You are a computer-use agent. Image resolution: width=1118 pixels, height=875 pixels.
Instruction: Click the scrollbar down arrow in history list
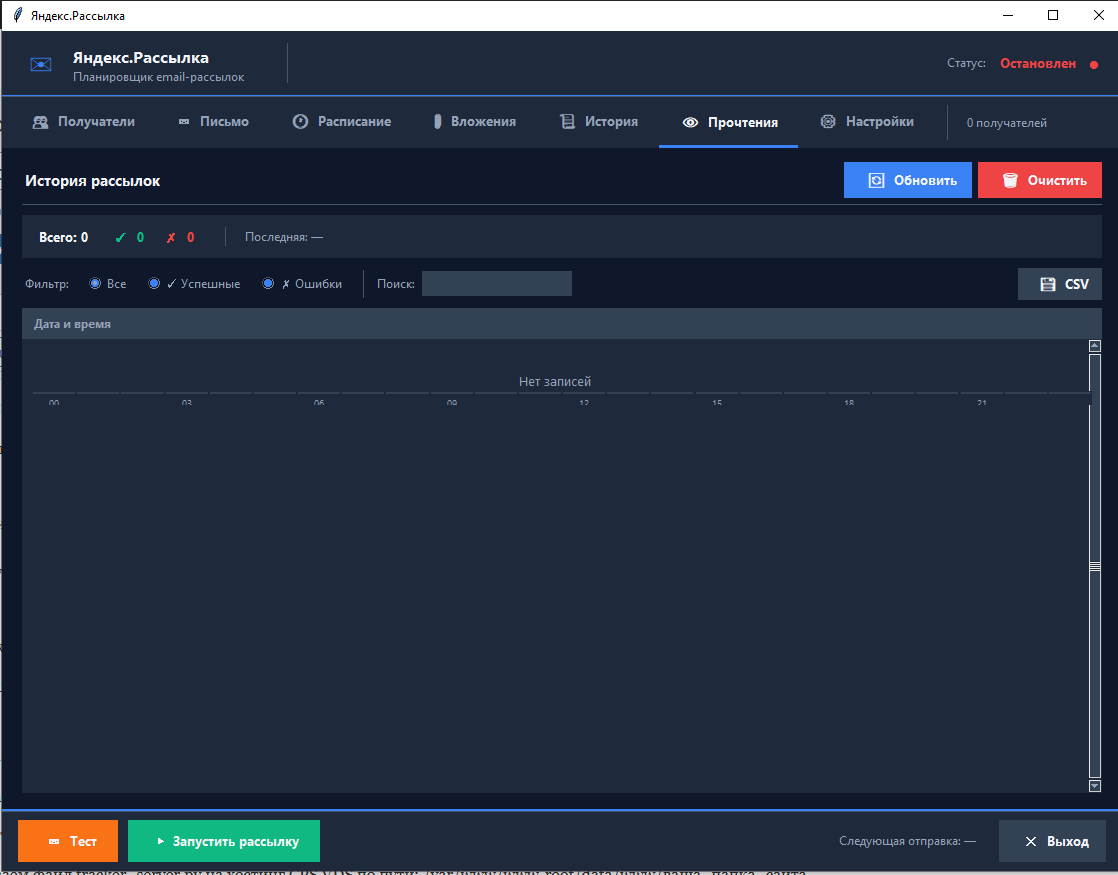click(x=1094, y=786)
